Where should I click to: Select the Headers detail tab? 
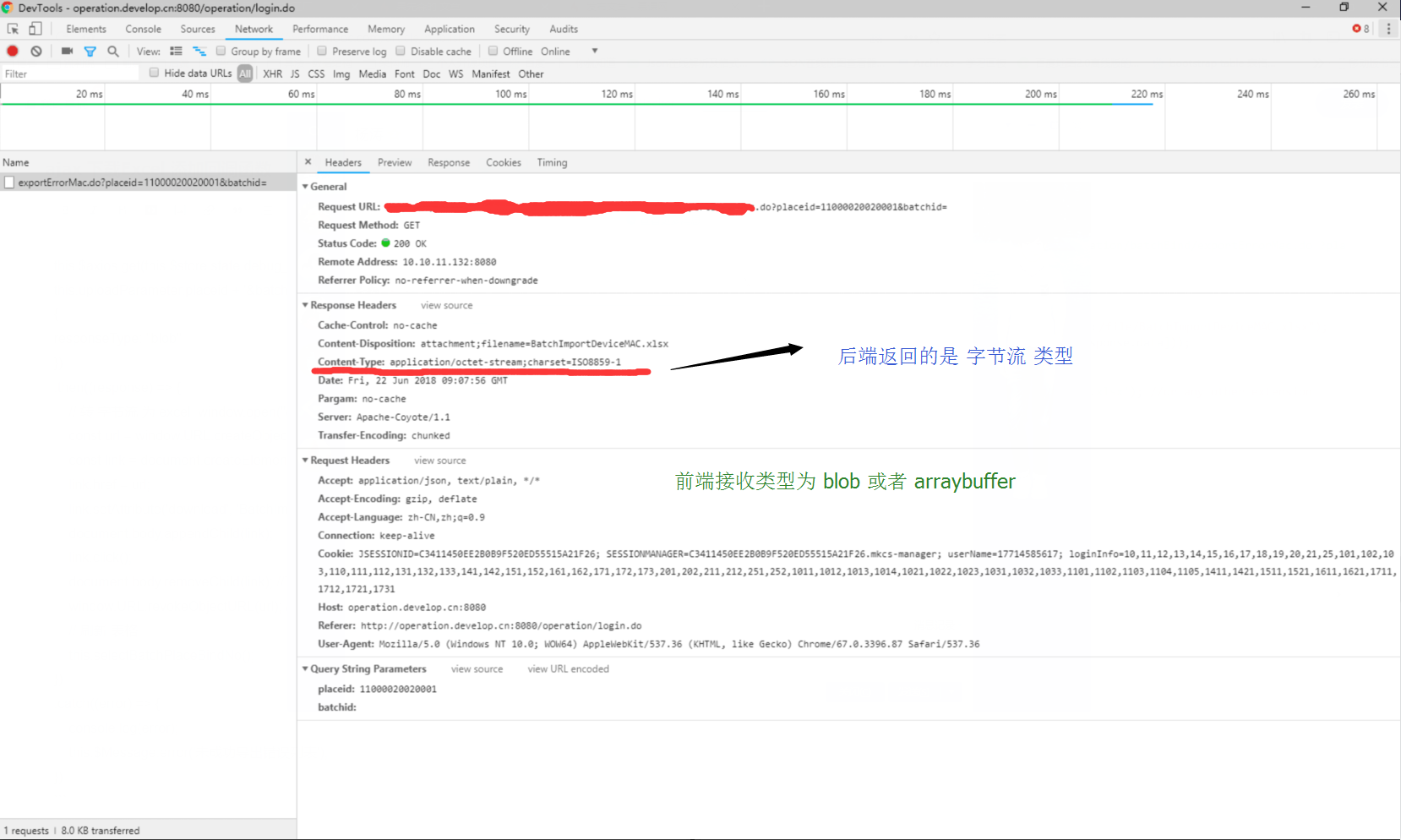pos(343,162)
